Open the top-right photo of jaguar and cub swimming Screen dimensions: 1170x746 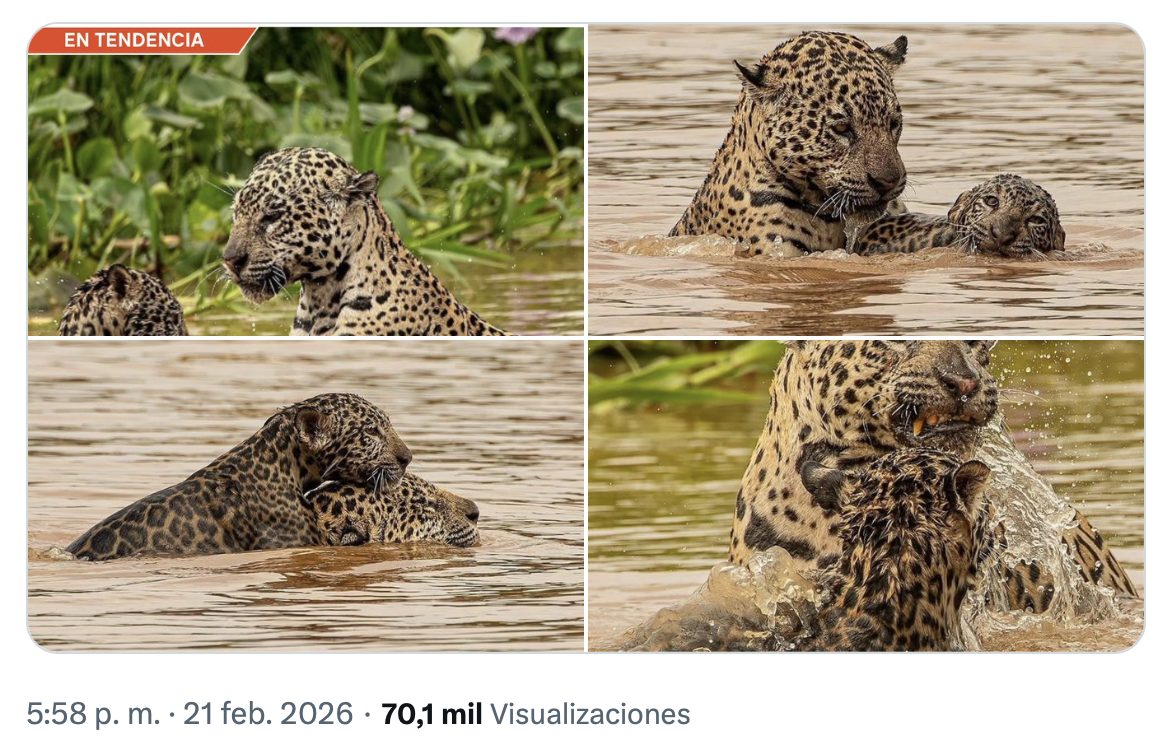click(866, 181)
